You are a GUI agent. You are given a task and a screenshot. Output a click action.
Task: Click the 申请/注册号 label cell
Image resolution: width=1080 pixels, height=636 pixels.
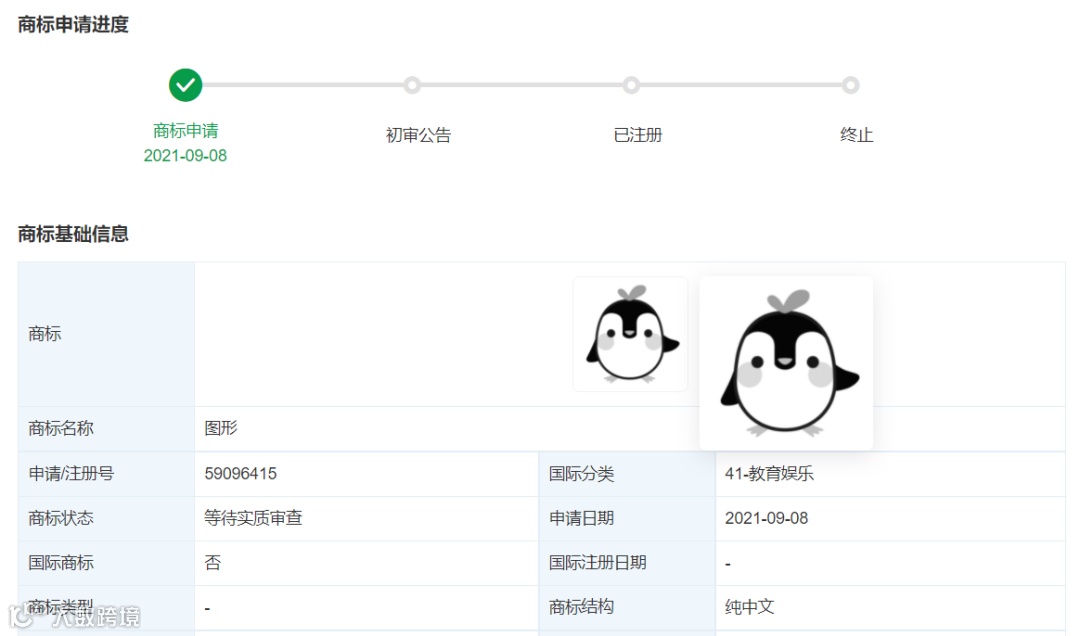pos(106,474)
